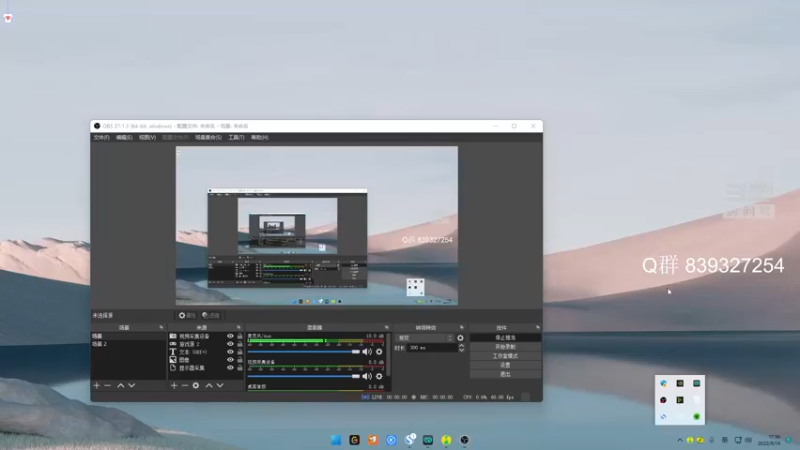Toggle lock on text GDI+ source
This screenshot has width=800, height=450.
tap(240, 352)
